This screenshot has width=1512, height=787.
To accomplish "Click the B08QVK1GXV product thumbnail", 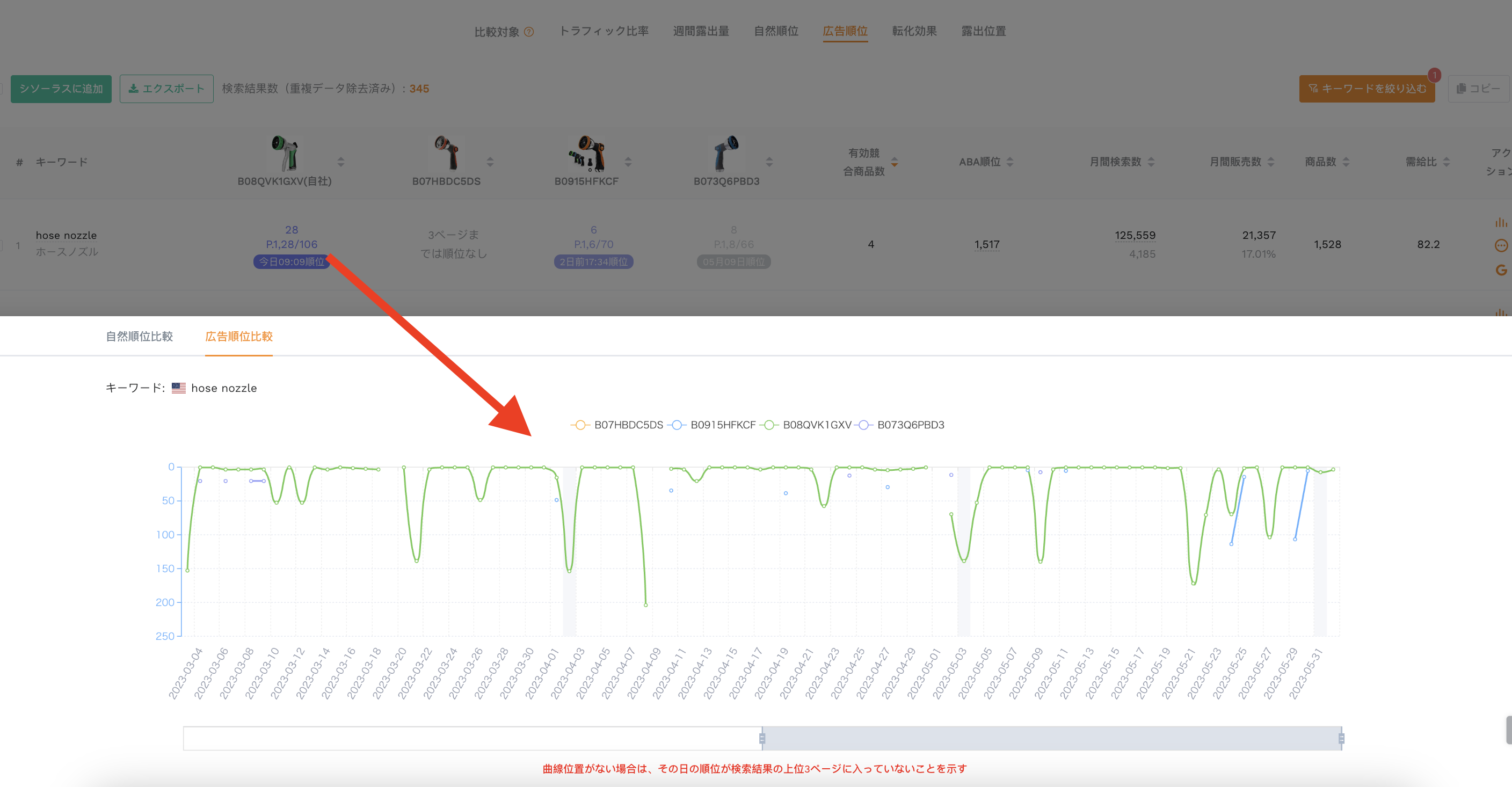I will [x=285, y=152].
